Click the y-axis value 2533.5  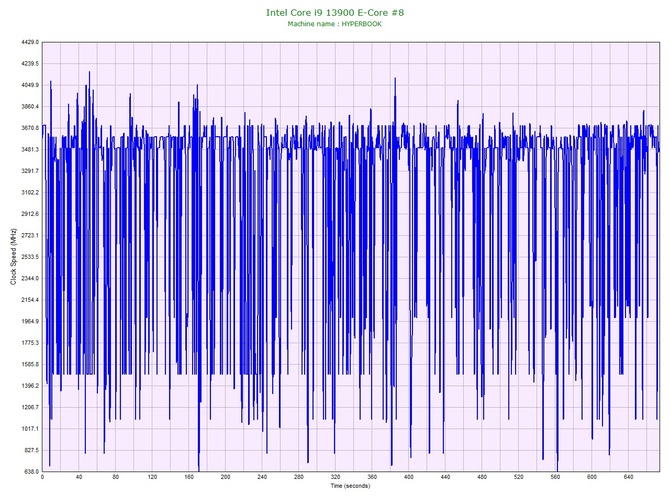(30, 257)
